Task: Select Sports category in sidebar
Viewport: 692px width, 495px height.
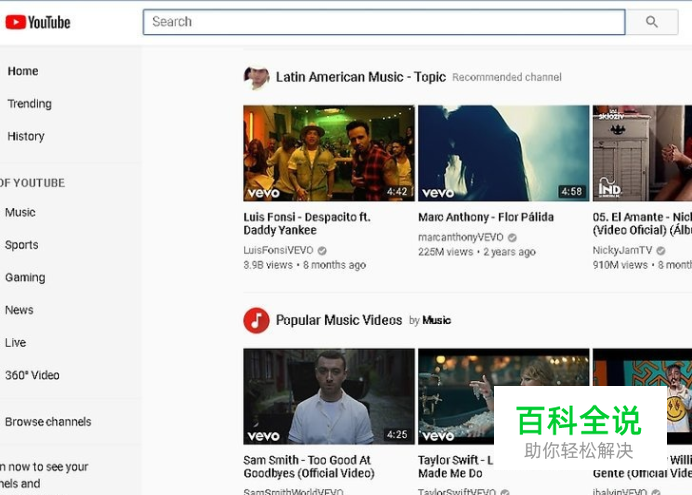Action: [x=22, y=245]
